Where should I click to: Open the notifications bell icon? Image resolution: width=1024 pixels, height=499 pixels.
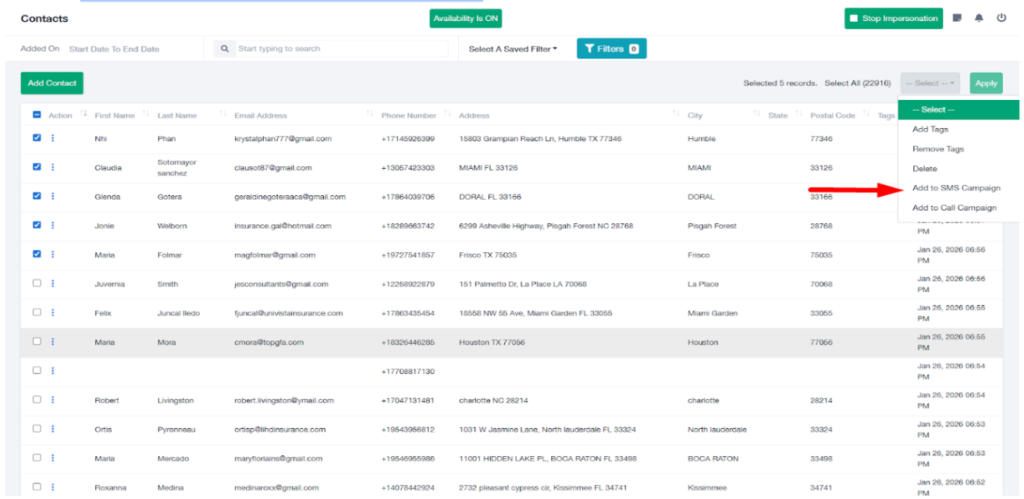980,18
